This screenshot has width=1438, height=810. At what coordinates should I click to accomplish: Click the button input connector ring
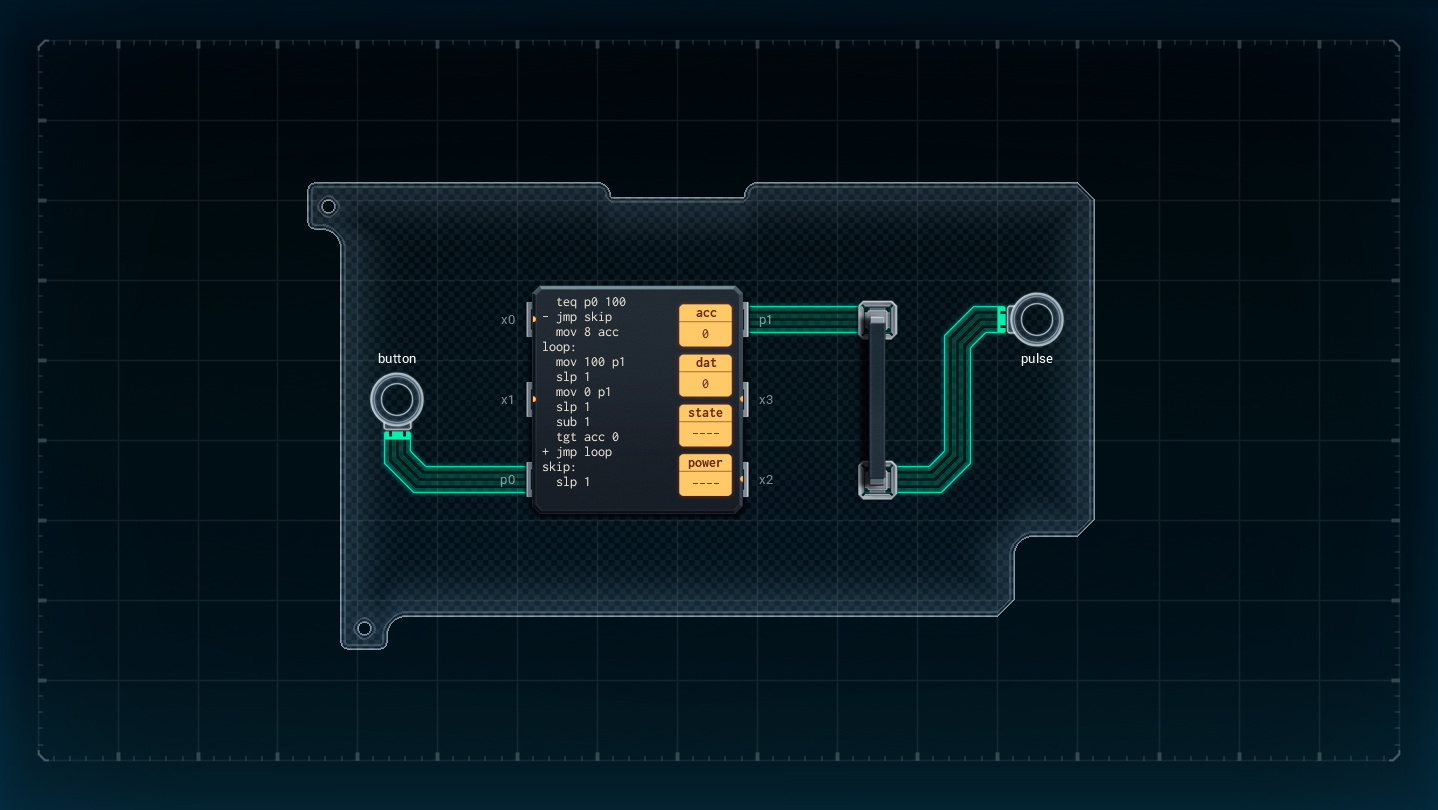[397, 400]
